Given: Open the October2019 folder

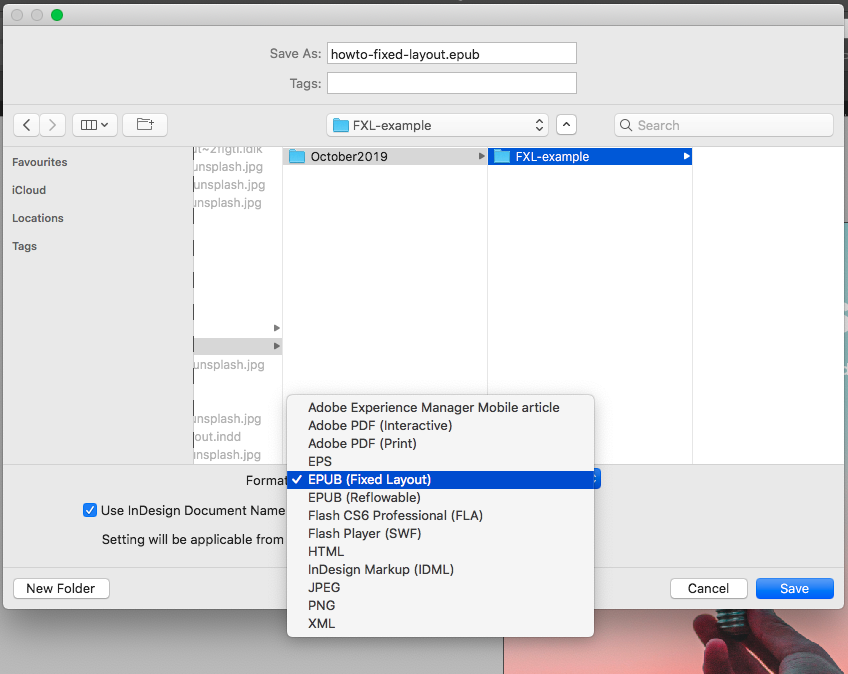Looking at the screenshot, I should [x=348, y=157].
